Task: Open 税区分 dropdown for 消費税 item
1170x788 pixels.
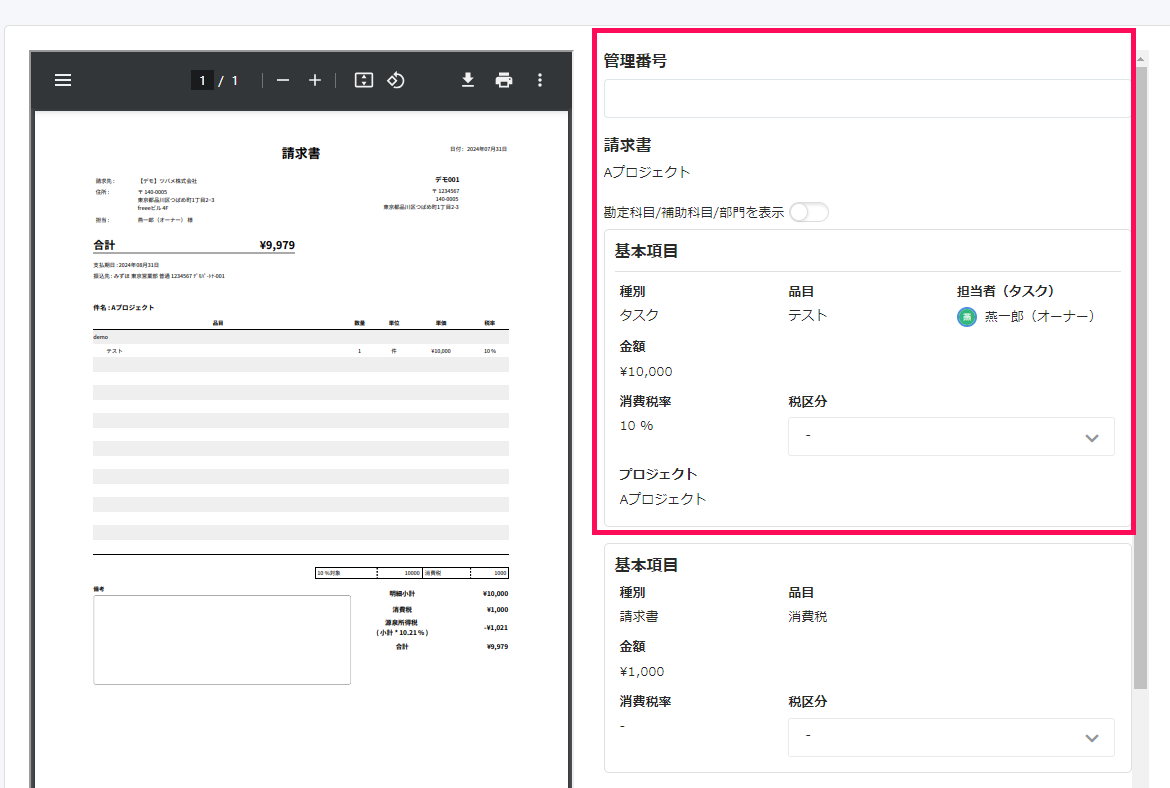Action: pos(951,737)
